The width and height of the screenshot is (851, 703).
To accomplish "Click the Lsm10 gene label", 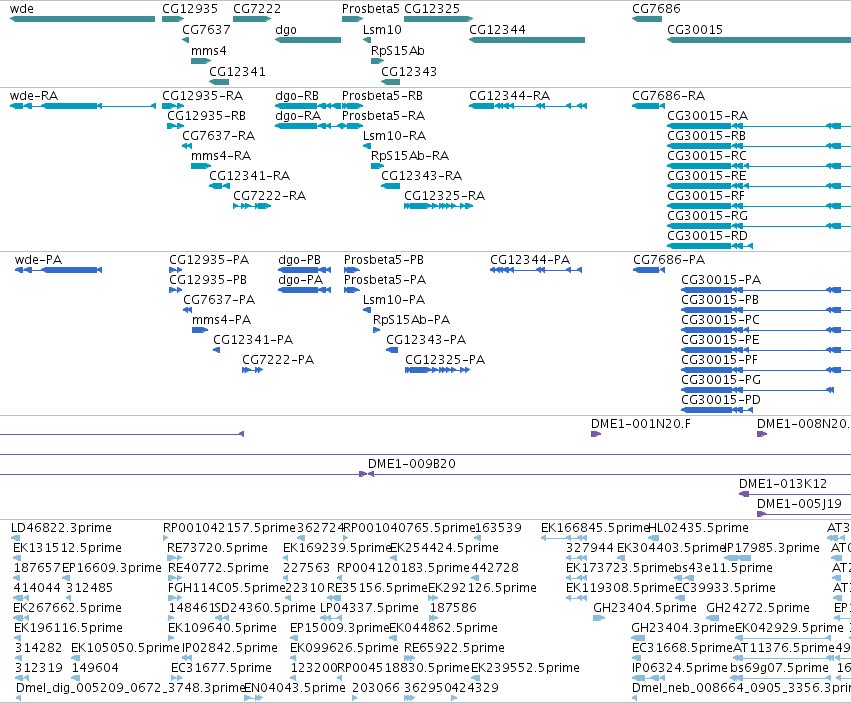I will (x=383, y=30).
